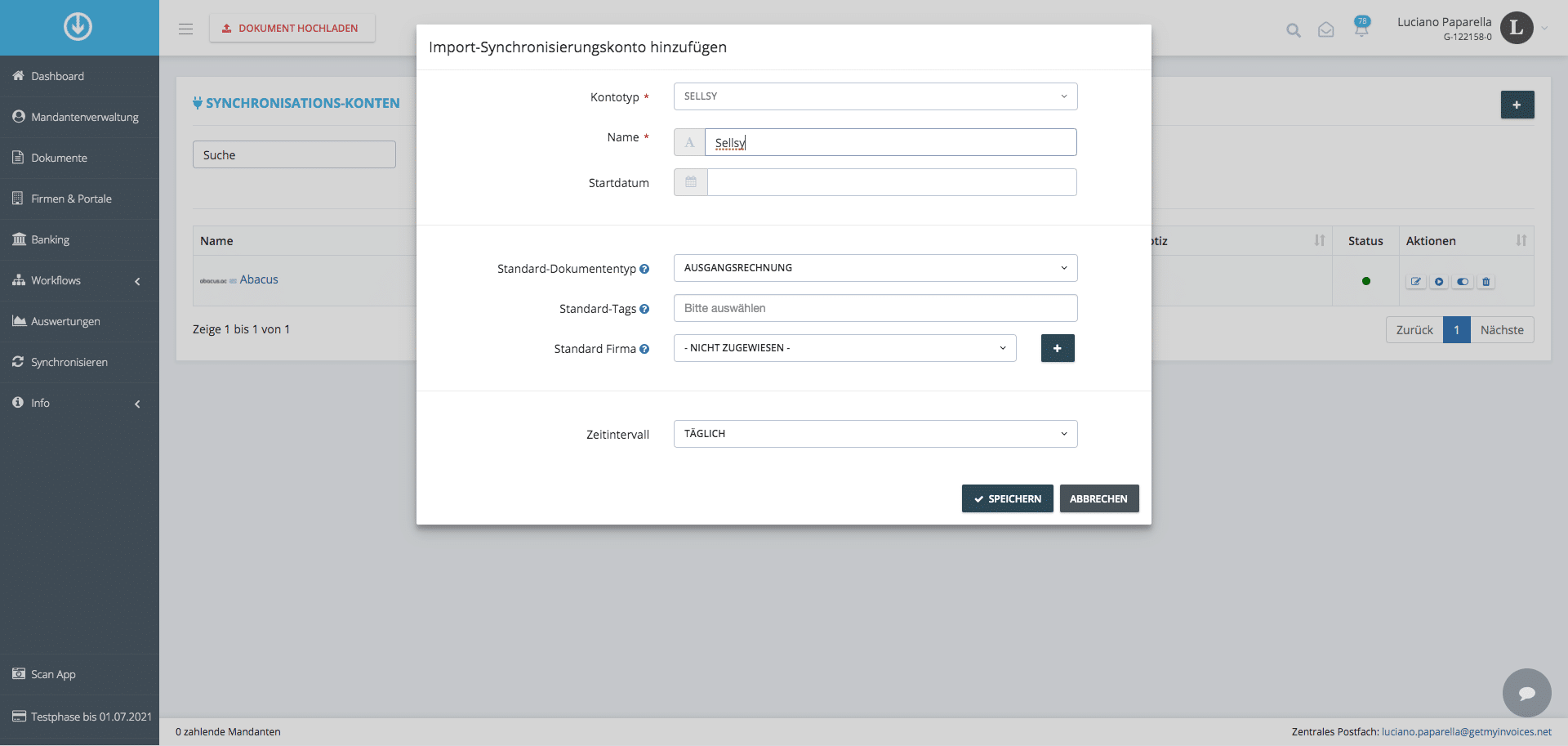This screenshot has width=1568, height=746.
Task: Click the Standard-Tags selection field
Action: pyautogui.click(x=875, y=308)
